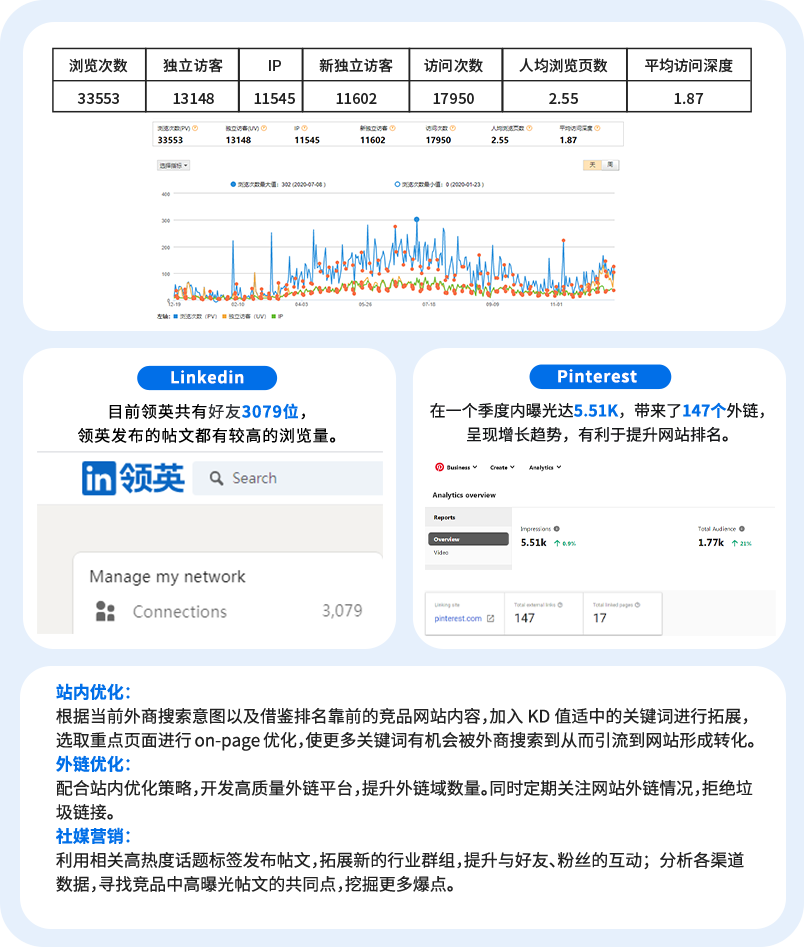Viewport: 804px width, 947px height.
Task: Click the help icon beside 独立访客(UV) stat
Action: coord(264,128)
